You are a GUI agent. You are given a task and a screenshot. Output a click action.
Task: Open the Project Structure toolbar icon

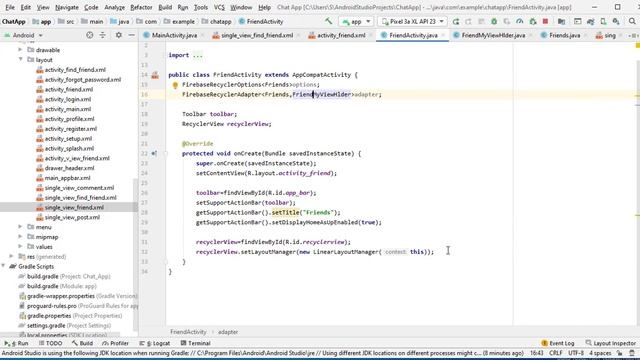tap(561, 21)
